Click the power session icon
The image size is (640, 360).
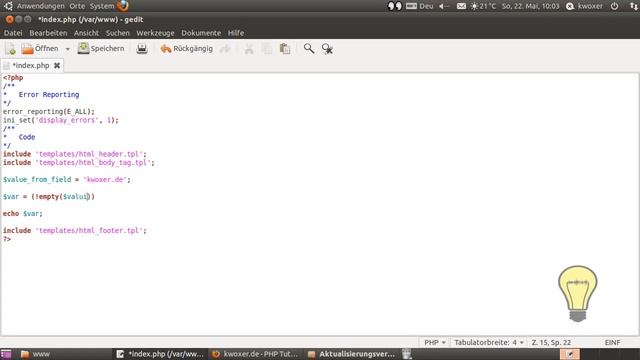coord(614,6)
